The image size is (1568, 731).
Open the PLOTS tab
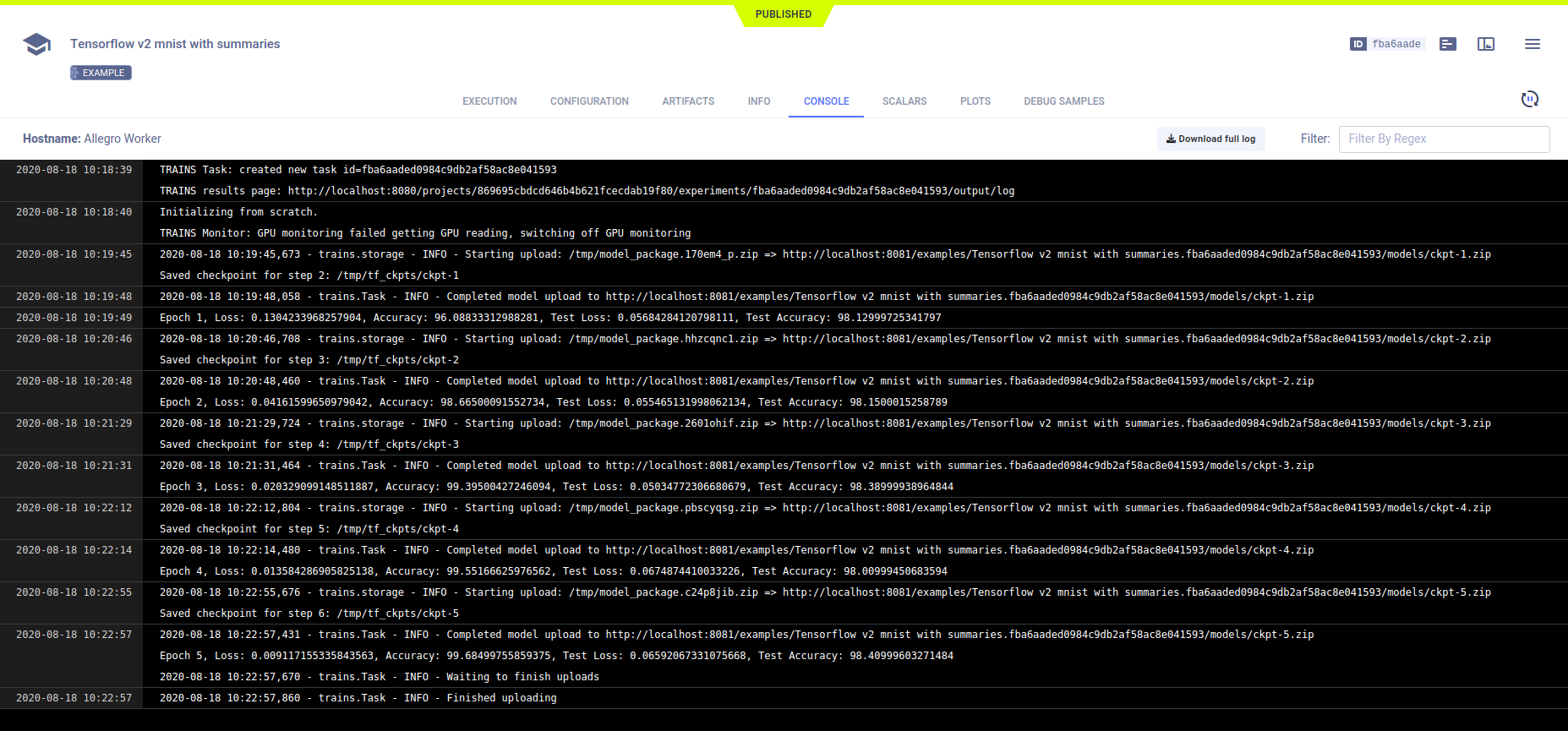pyautogui.click(x=975, y=101)
